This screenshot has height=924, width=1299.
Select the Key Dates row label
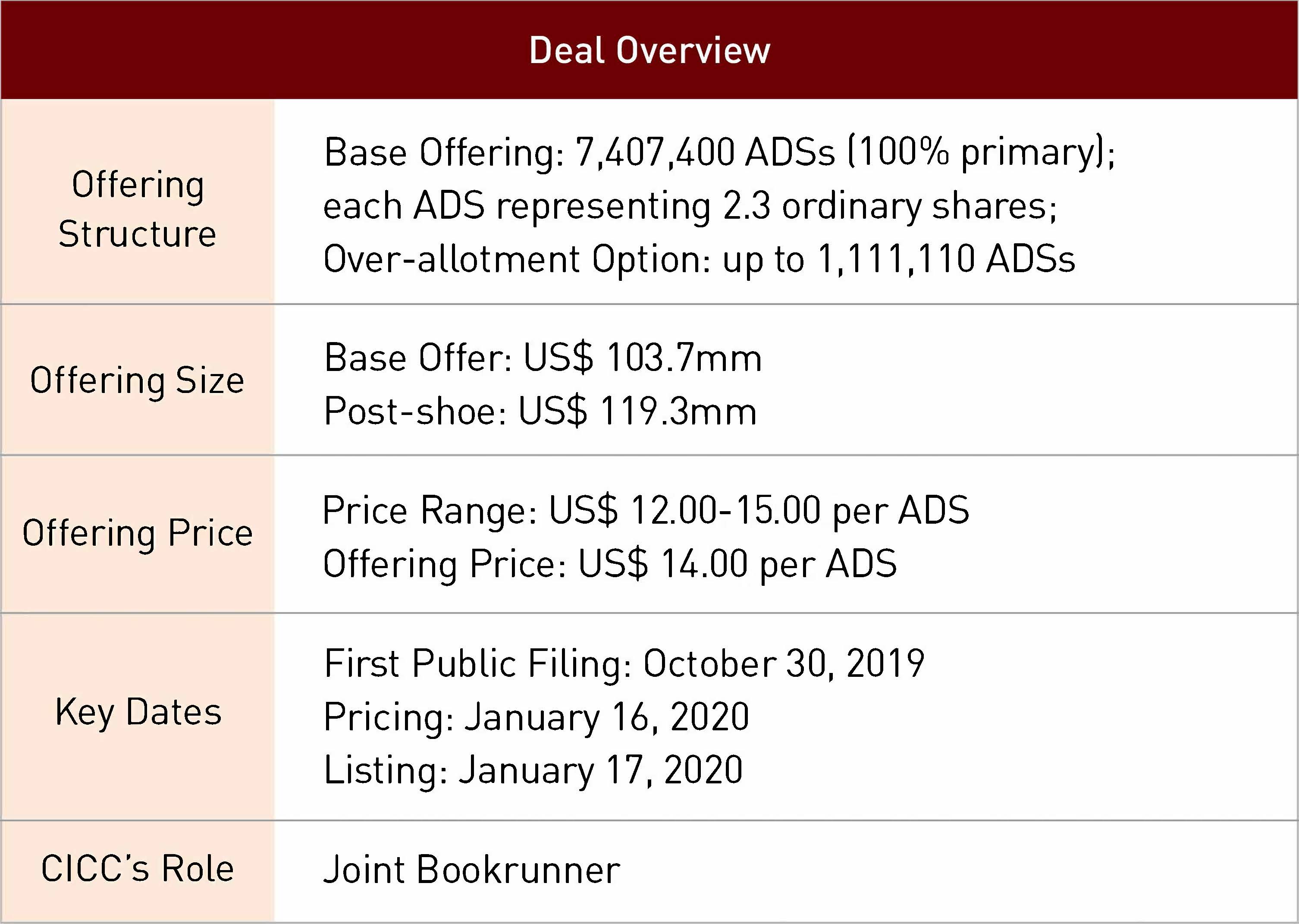point(138,712)
